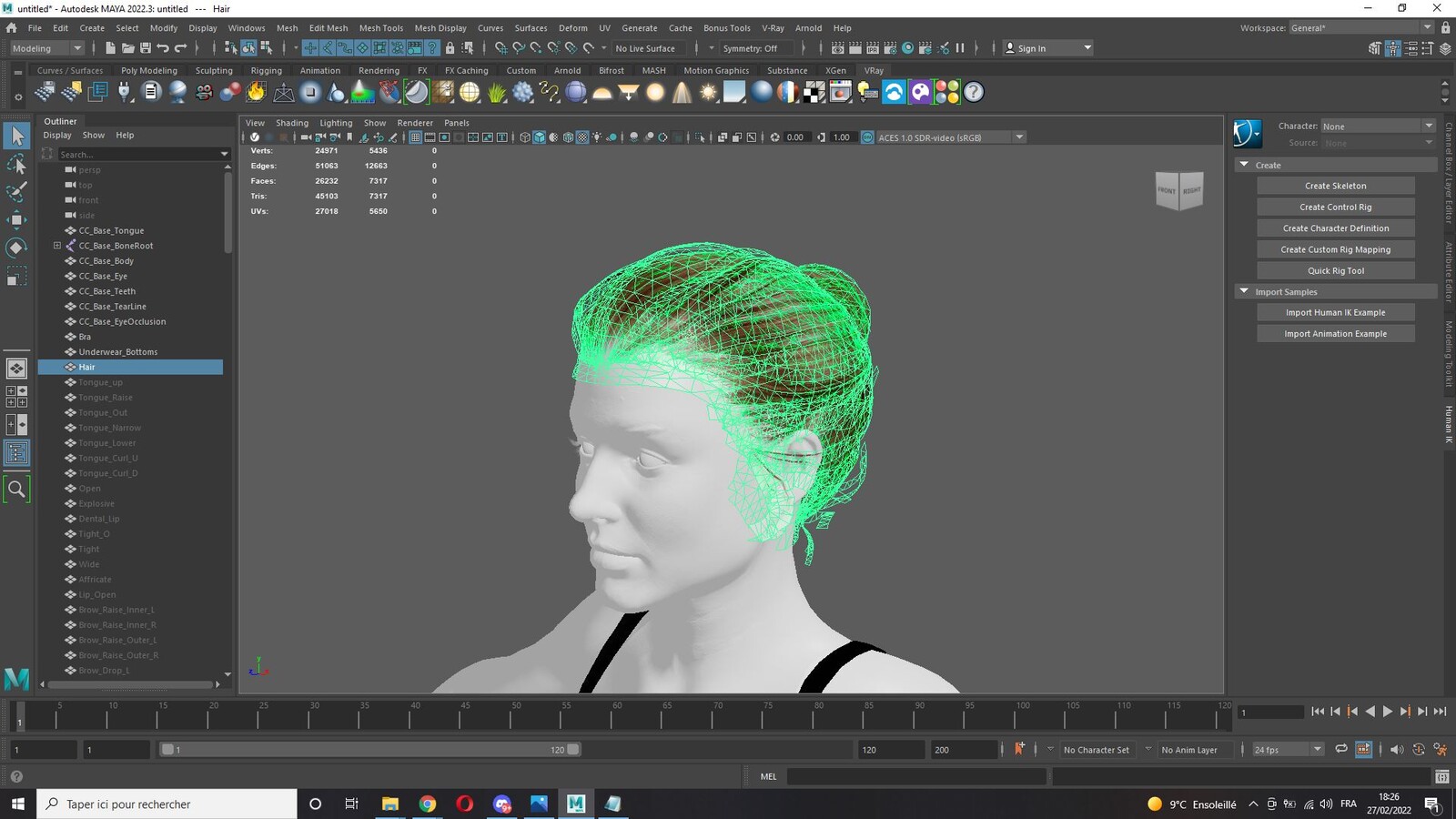The image size is (1456, 819).
Task: Choose the Paint Selection tool
Action: pos(16,192)
